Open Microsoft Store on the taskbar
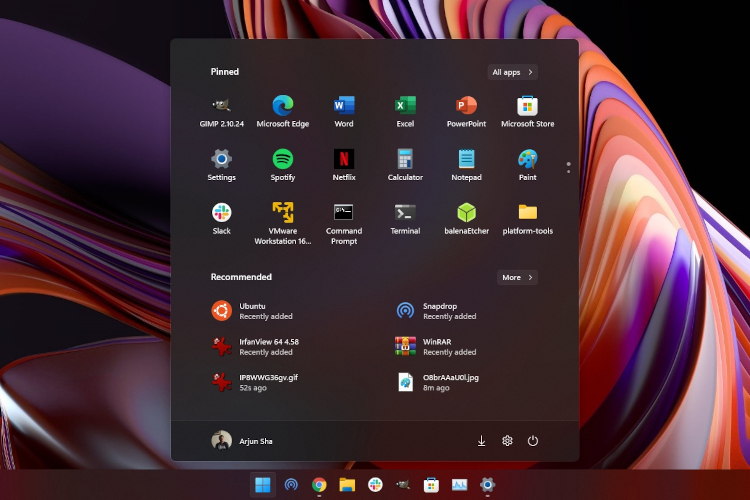 [x=431, y=485]
